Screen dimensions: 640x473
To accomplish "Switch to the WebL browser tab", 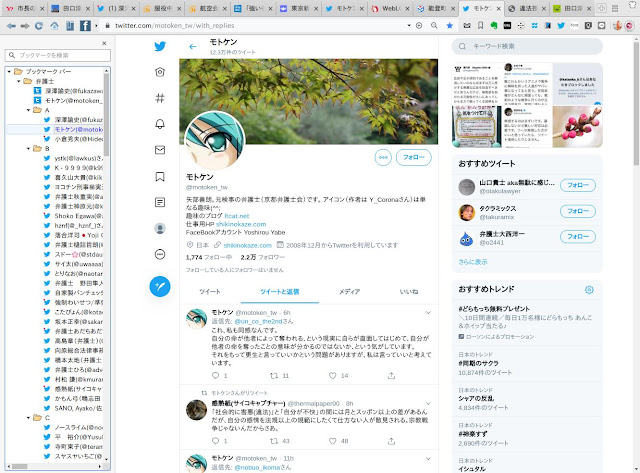I will tap(389, 8).
